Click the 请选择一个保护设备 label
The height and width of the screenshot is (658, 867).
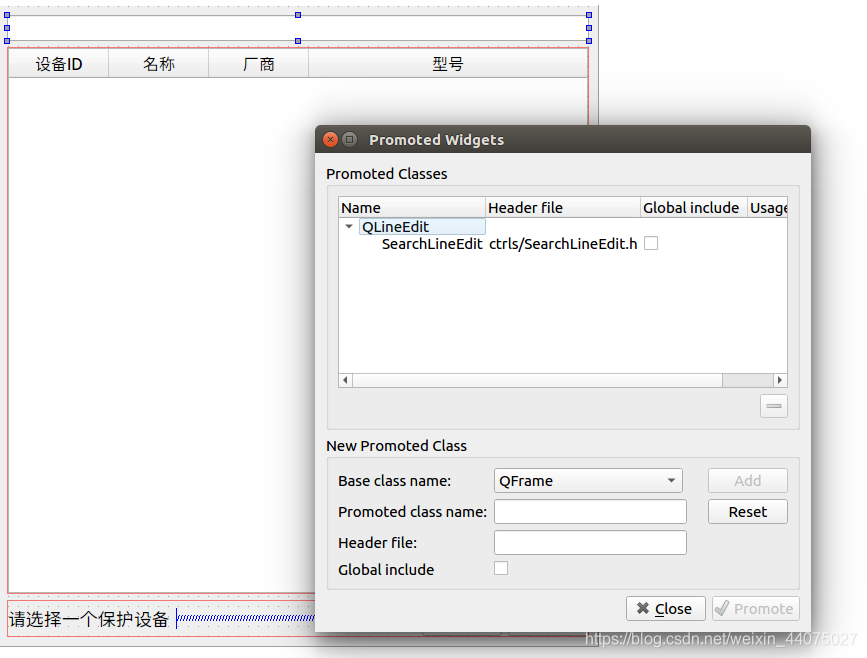coord(88,619)
